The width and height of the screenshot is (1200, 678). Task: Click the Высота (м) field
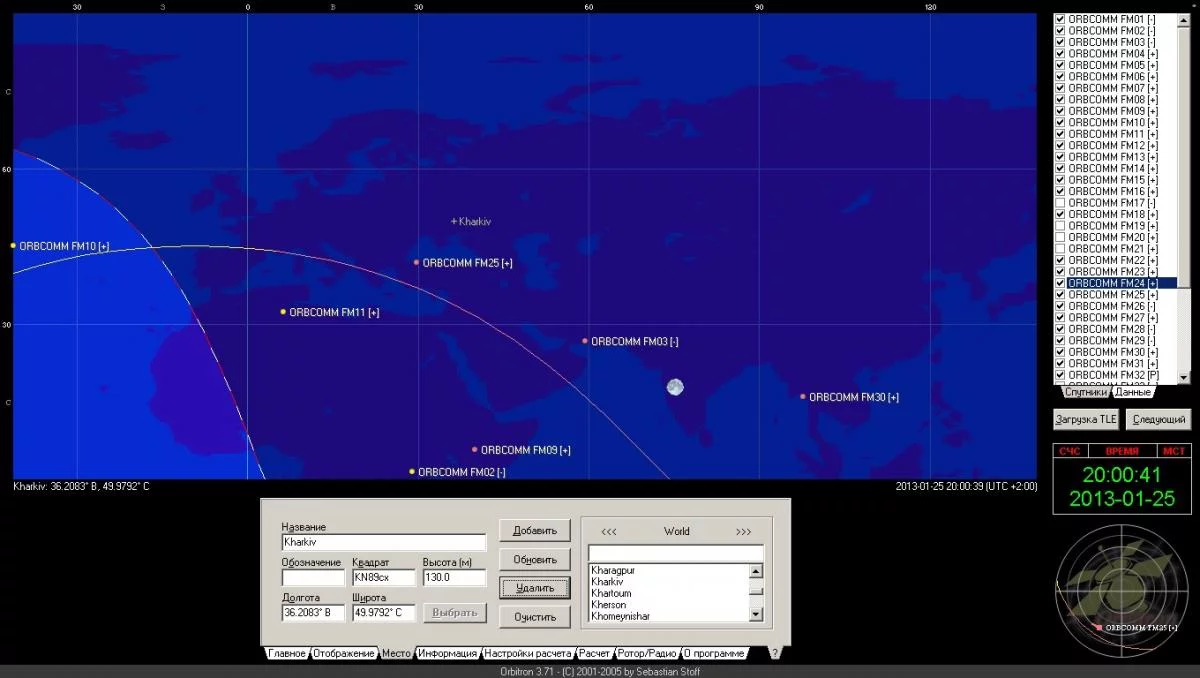[x=454, y=578]
